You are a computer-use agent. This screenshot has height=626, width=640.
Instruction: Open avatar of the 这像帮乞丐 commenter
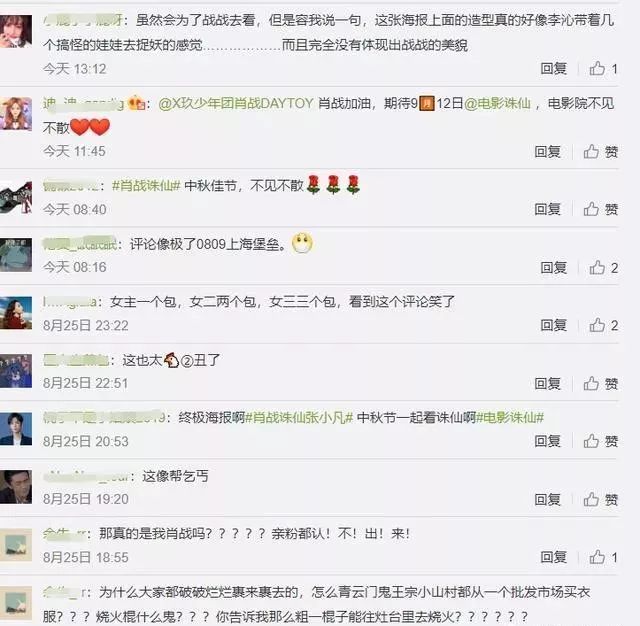click(16, 486)
